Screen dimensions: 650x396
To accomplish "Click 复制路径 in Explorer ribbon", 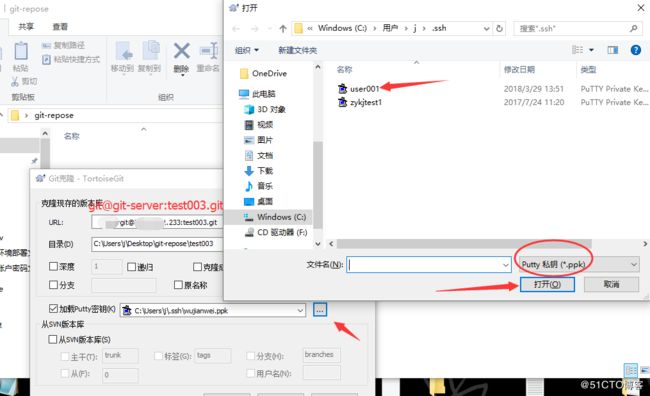I will pyautogui.click(x=63, y=45).
